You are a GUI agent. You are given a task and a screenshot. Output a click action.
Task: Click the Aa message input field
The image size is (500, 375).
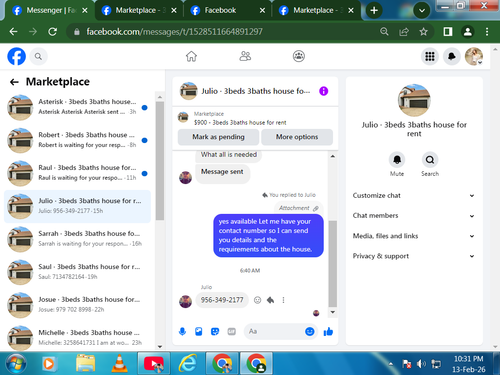pos(273,331)
